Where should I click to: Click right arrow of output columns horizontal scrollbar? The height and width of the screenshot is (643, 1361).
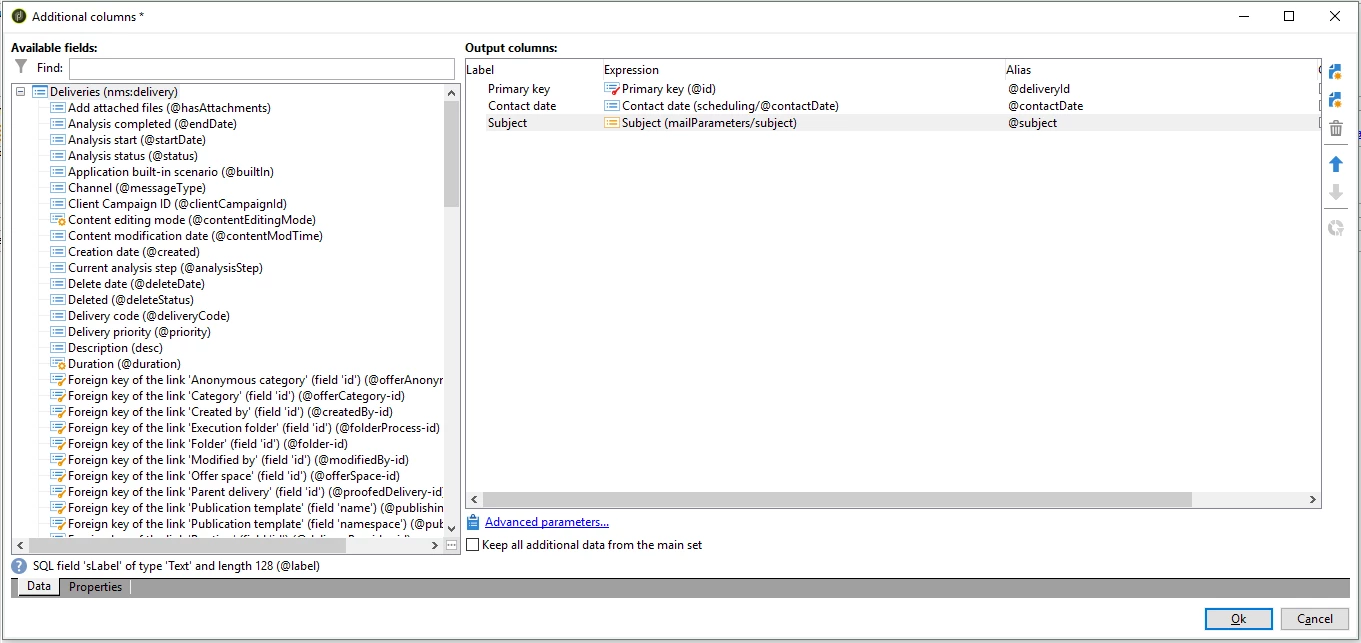pyautogui.click(x=1313, y=500)
